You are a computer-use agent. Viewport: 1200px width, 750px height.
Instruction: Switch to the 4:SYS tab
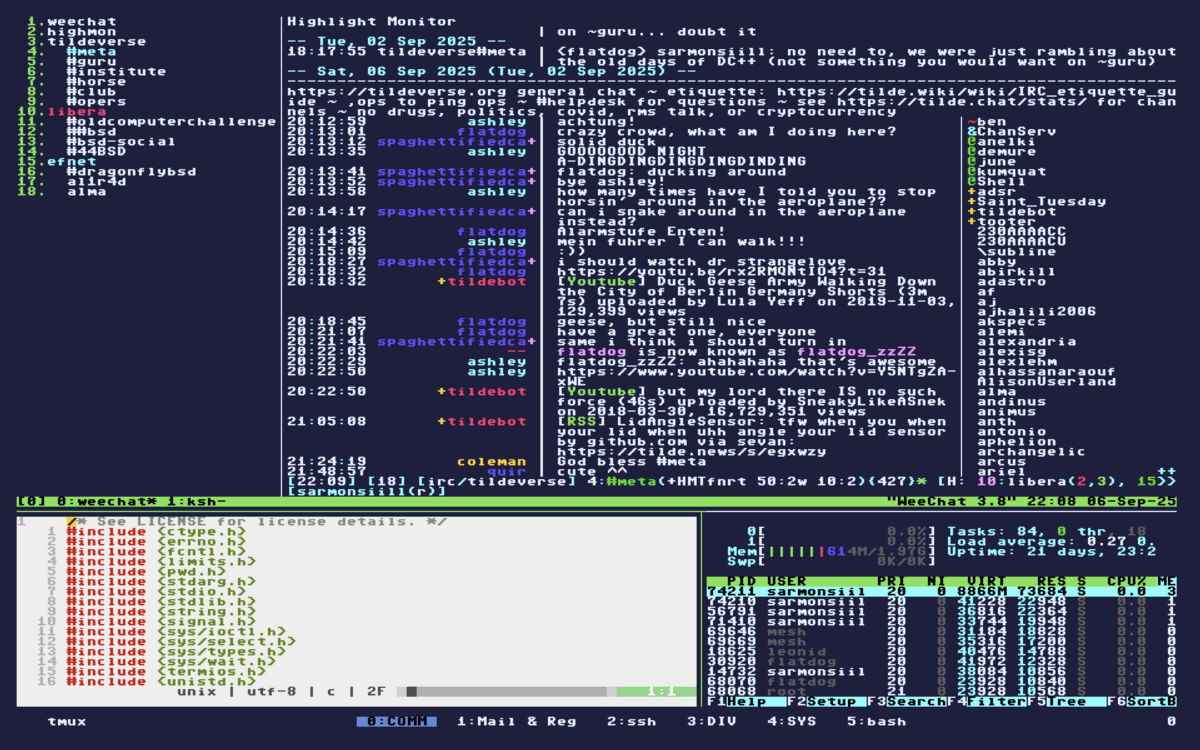coord(791,721)
